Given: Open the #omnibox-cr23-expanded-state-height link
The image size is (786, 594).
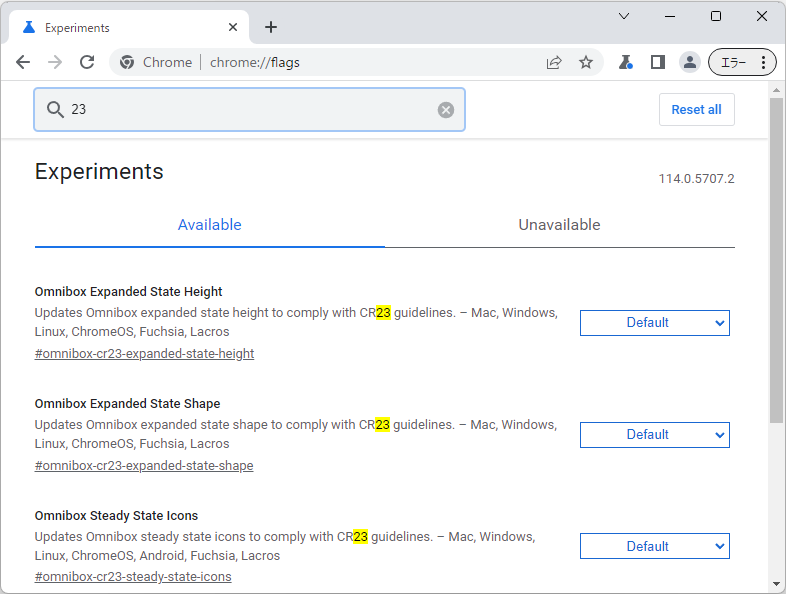Looking at the screenshot, I should click(144, 354).
